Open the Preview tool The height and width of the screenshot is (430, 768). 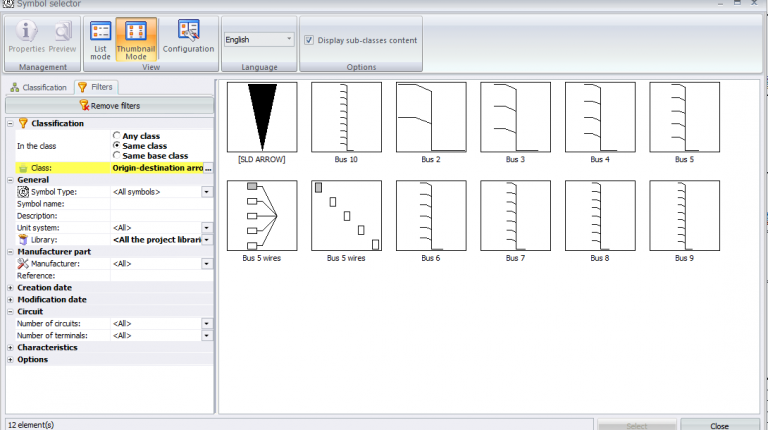(x=62, y=37)
